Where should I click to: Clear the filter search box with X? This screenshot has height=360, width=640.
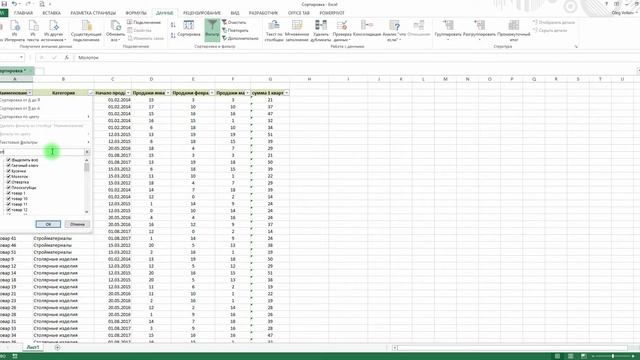point(87,152)
